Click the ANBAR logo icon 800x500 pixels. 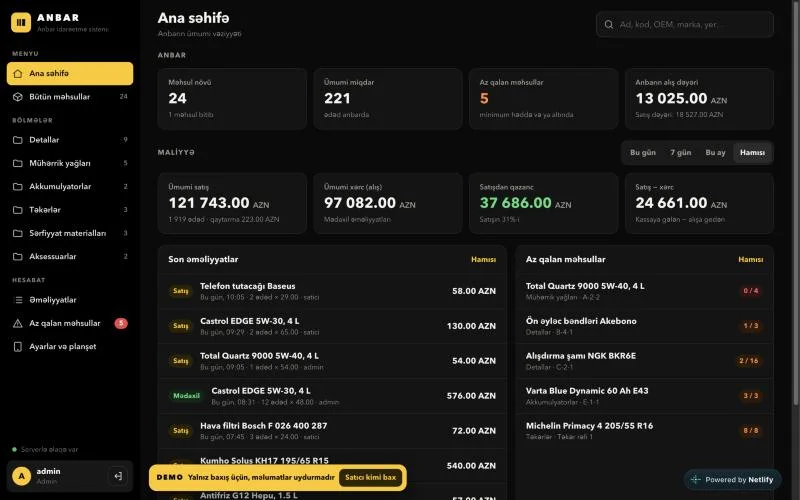21,22
